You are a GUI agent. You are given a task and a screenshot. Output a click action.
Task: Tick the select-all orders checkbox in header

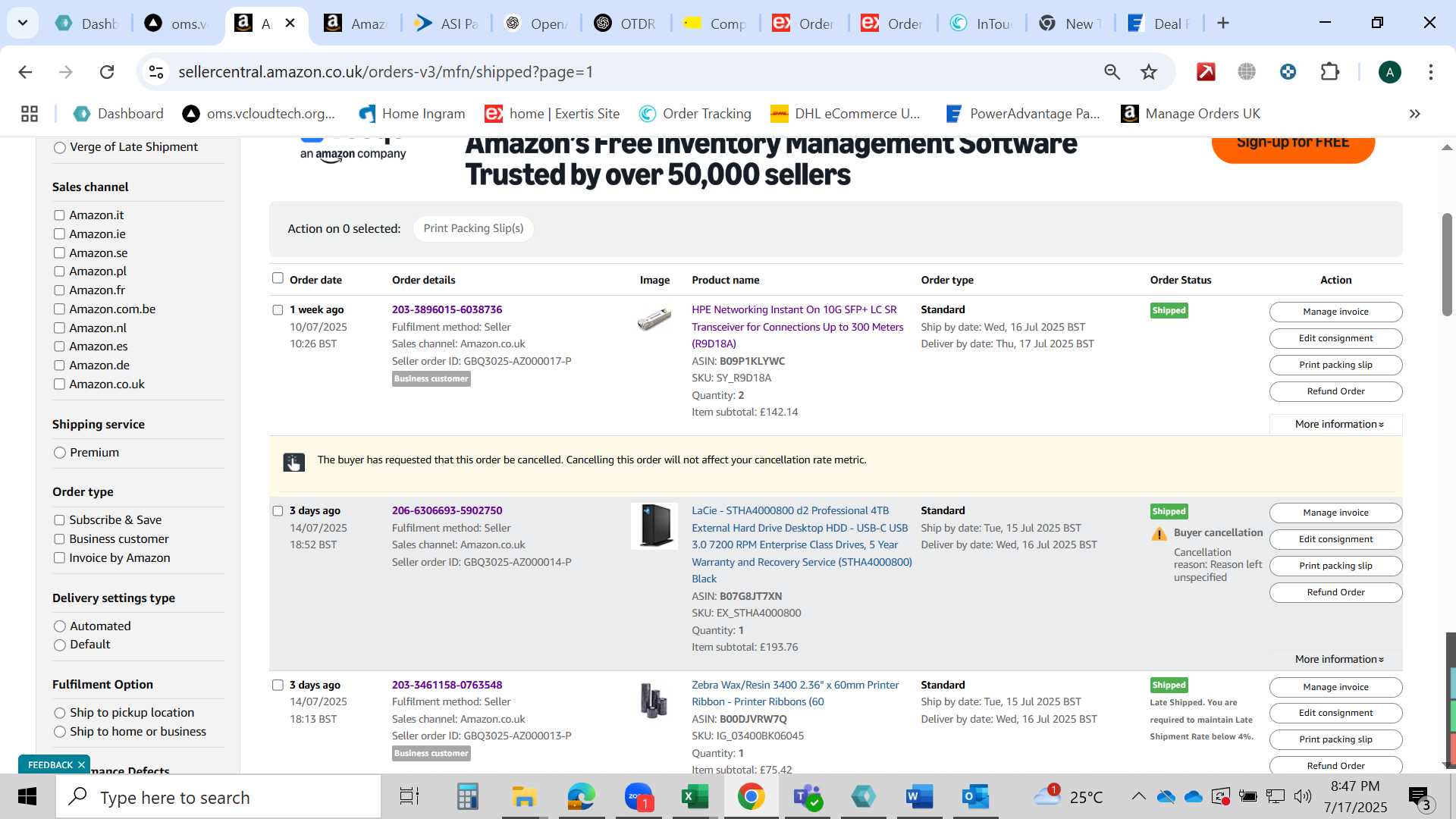[278, 278]
